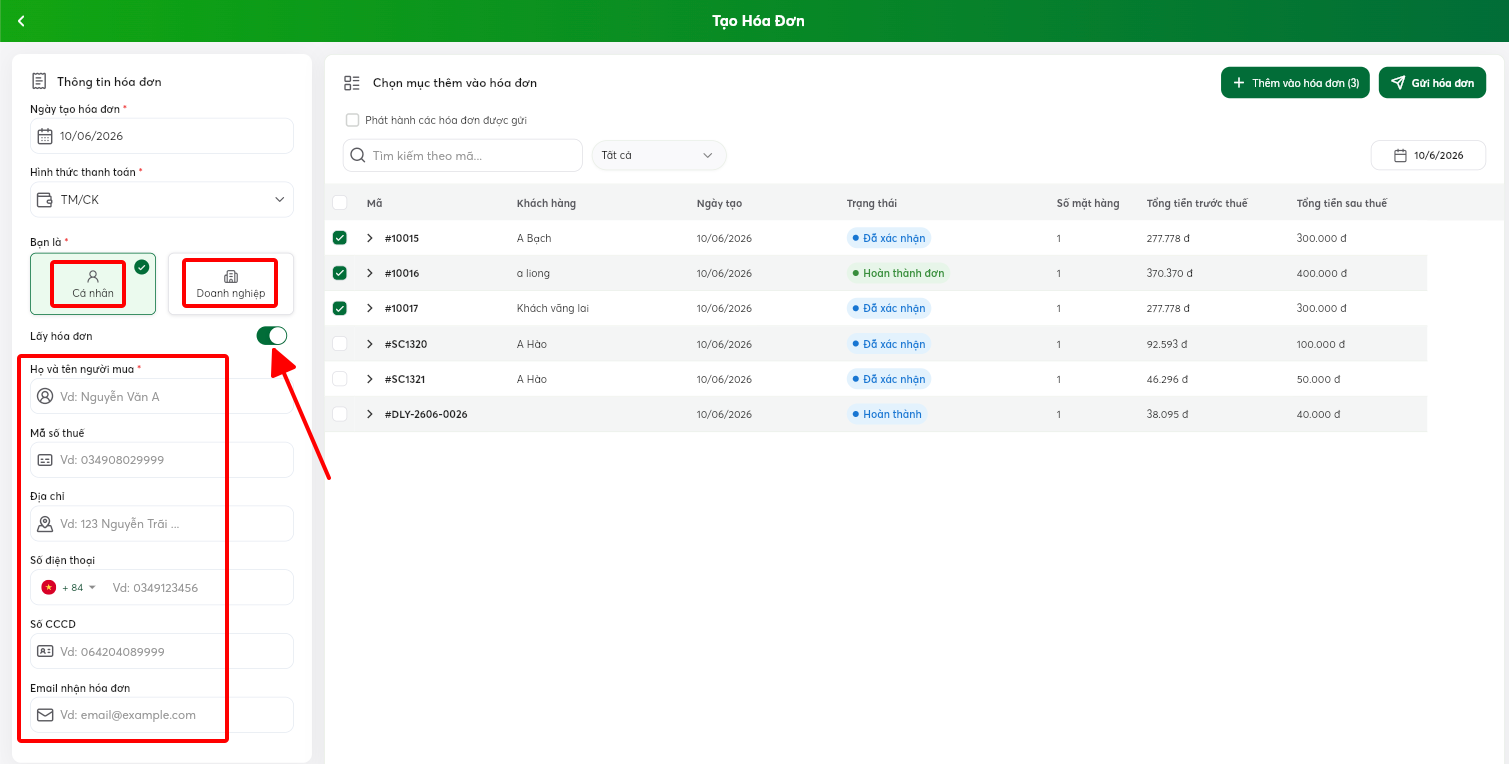Expand row #10017
Viewport: 1509px width, 764px height.
pos(370,308)
